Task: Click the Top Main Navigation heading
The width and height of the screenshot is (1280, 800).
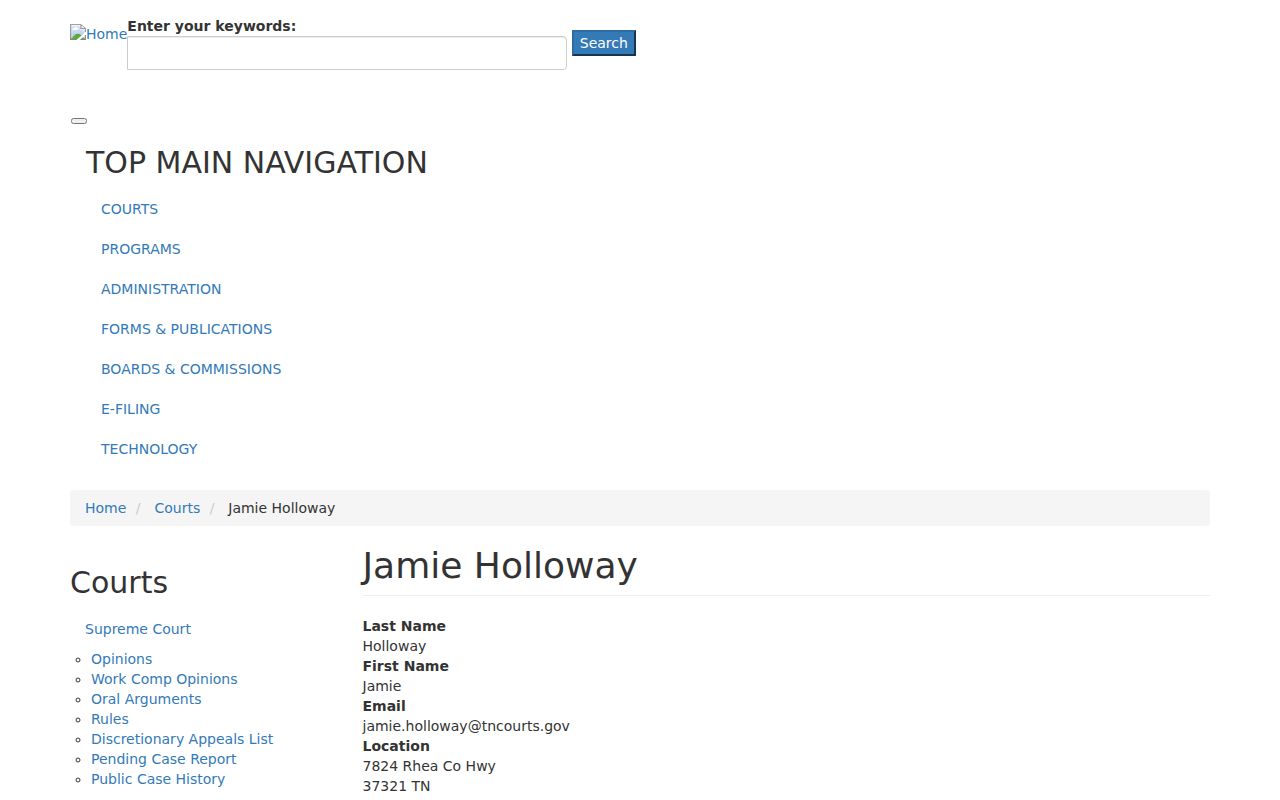Action: tap(256, 162)
